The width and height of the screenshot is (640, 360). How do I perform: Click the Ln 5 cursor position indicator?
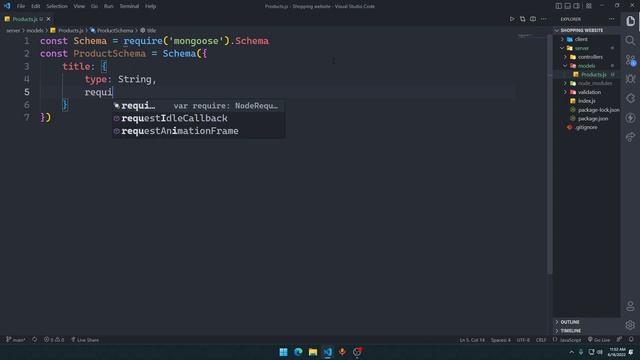(x=472, y=340)
